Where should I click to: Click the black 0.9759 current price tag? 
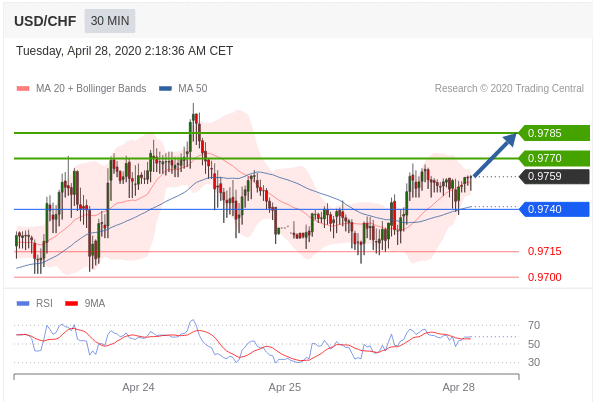pyautogui.click(x=554, y=176)
